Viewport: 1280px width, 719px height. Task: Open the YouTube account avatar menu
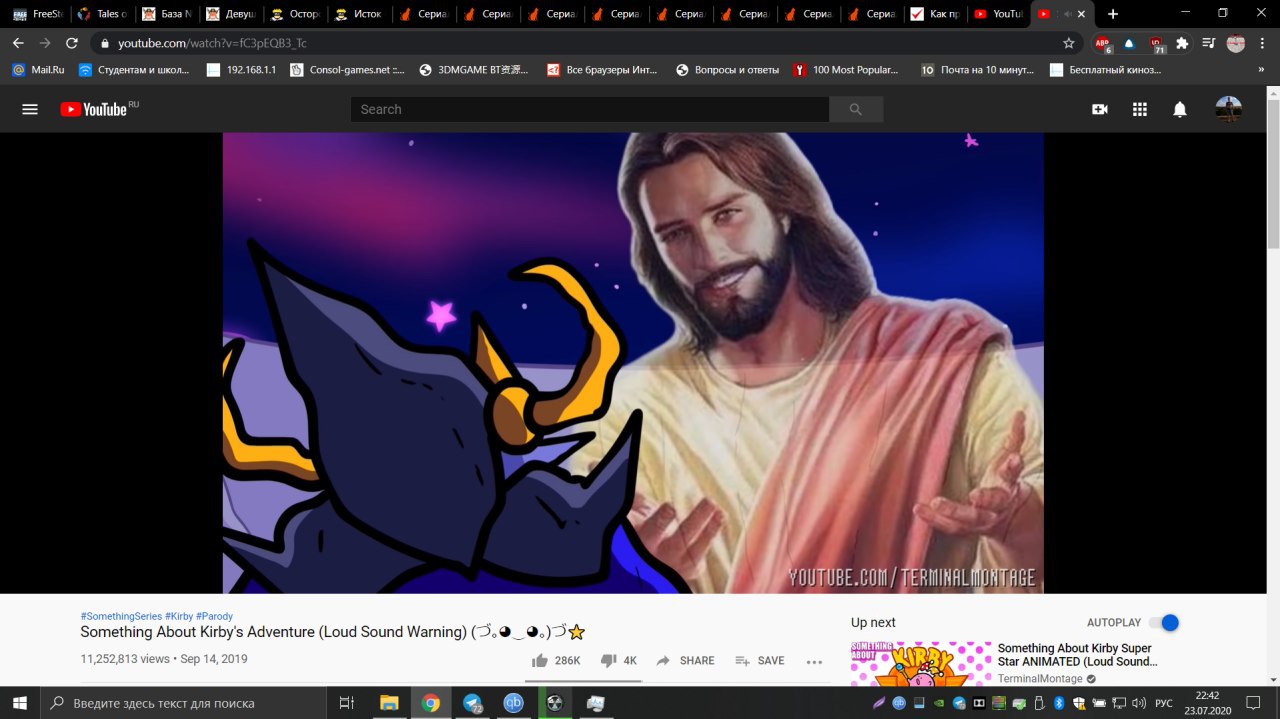[x=1228, y=109]
